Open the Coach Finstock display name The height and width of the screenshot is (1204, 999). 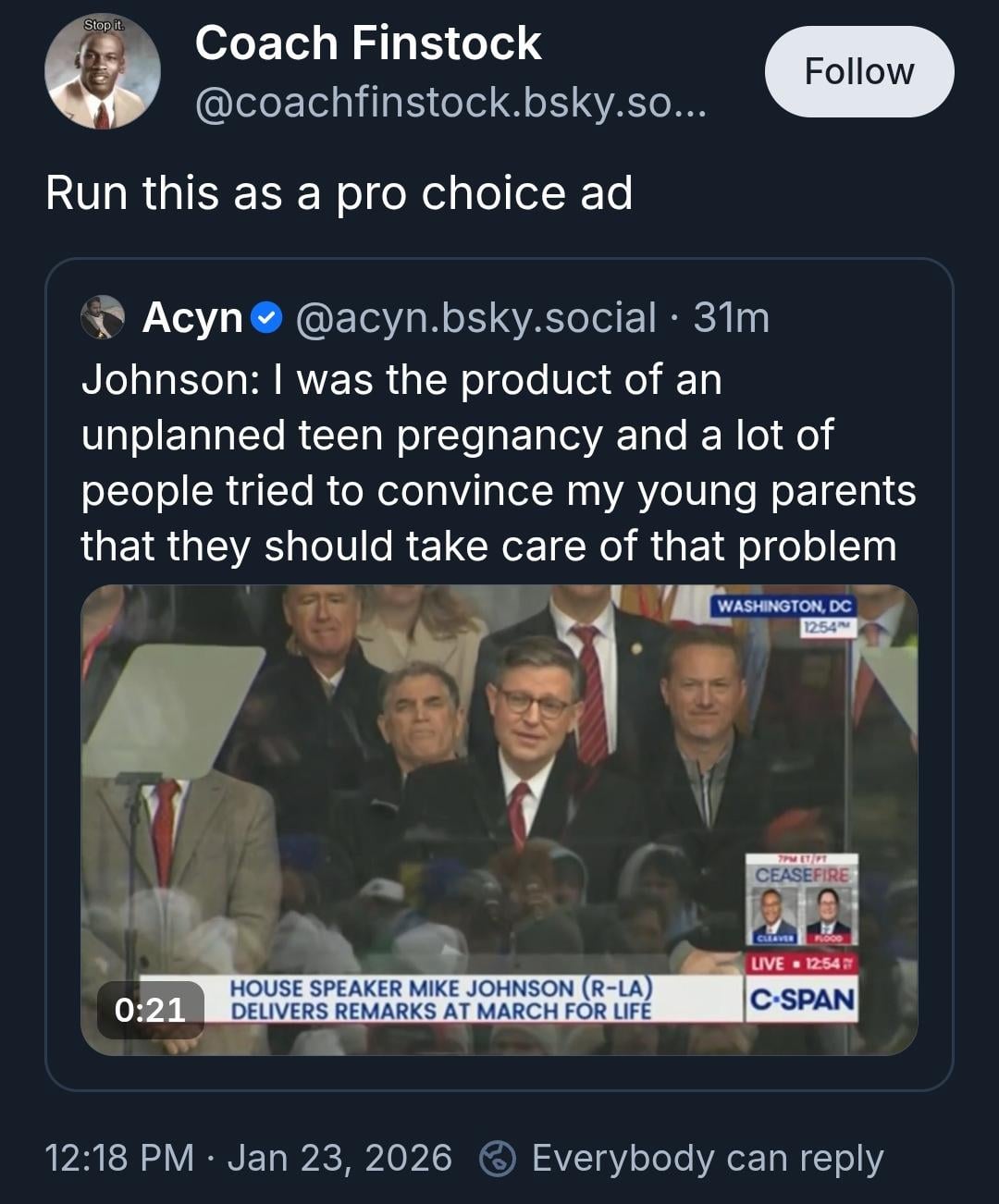click(367, 43)
